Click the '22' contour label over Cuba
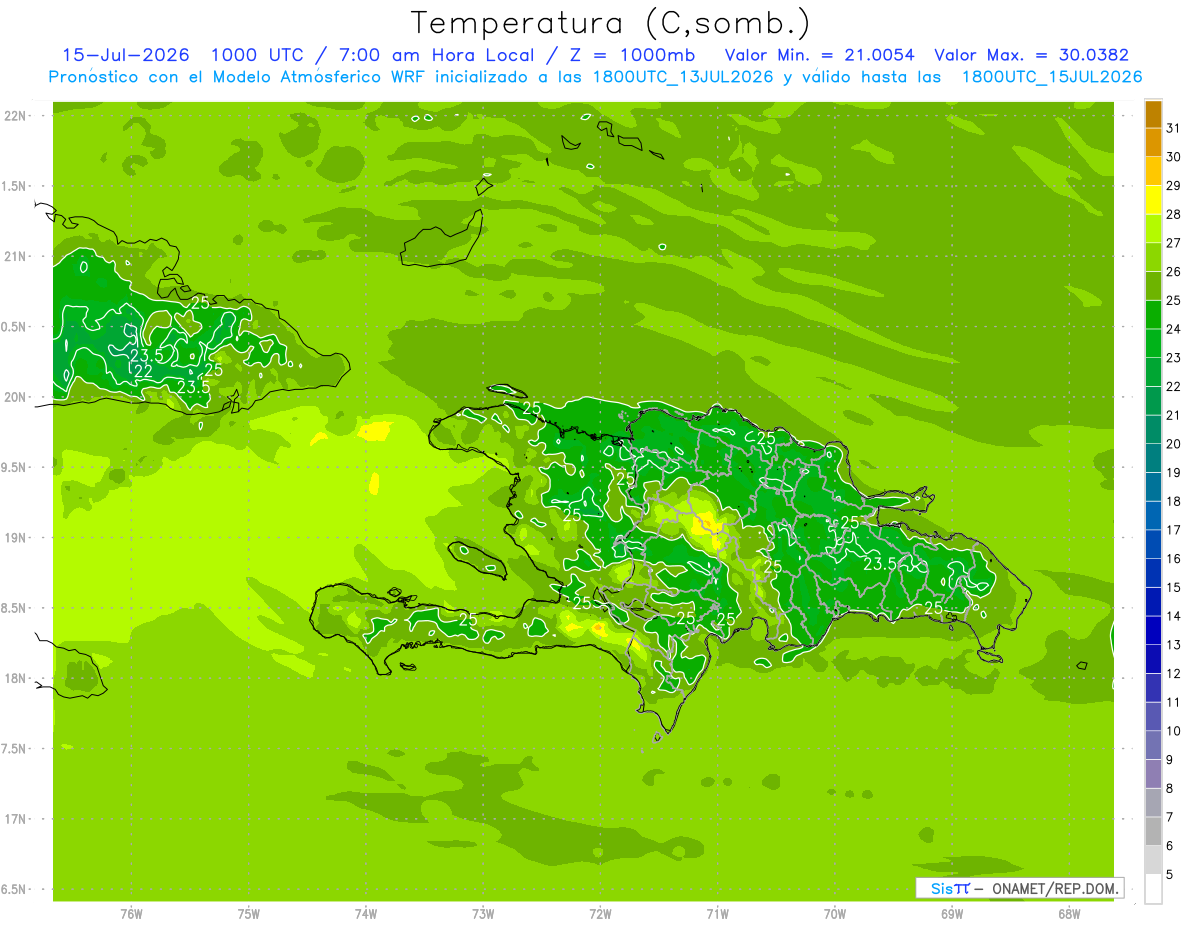 (143, 371)
